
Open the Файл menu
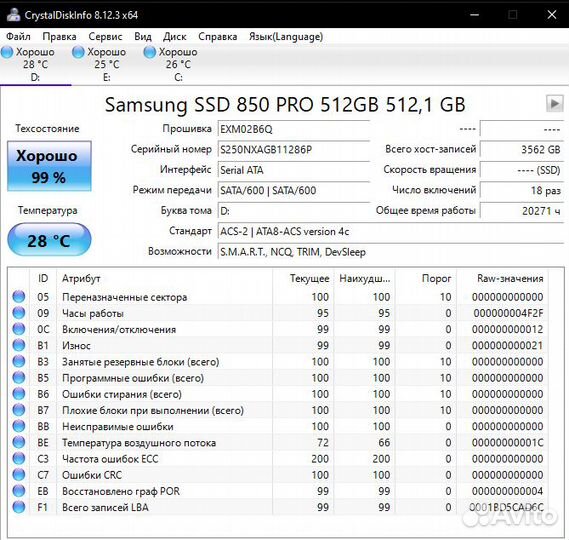click(x=18, y=37)
